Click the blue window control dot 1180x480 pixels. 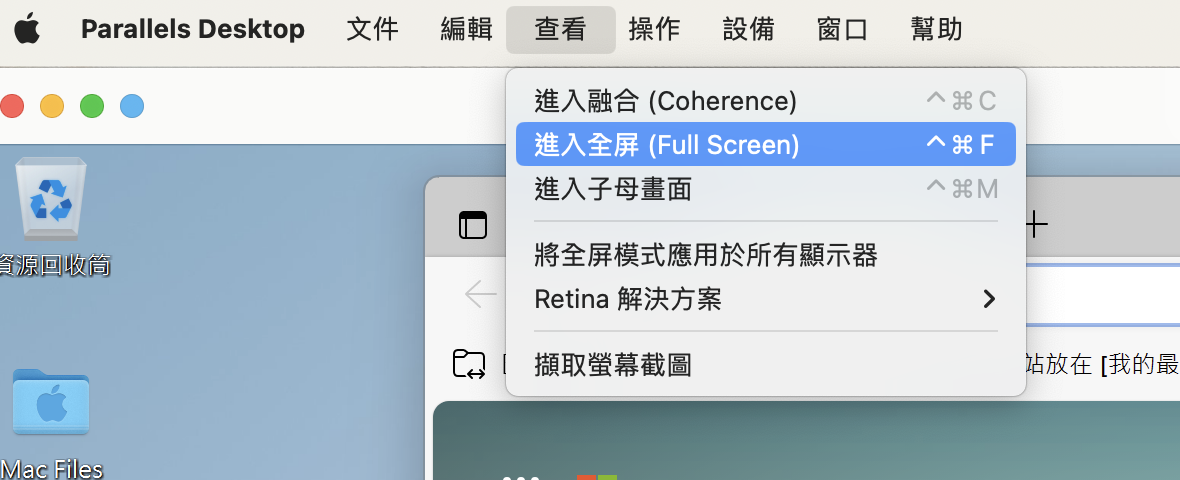click(x=132, y=106)
